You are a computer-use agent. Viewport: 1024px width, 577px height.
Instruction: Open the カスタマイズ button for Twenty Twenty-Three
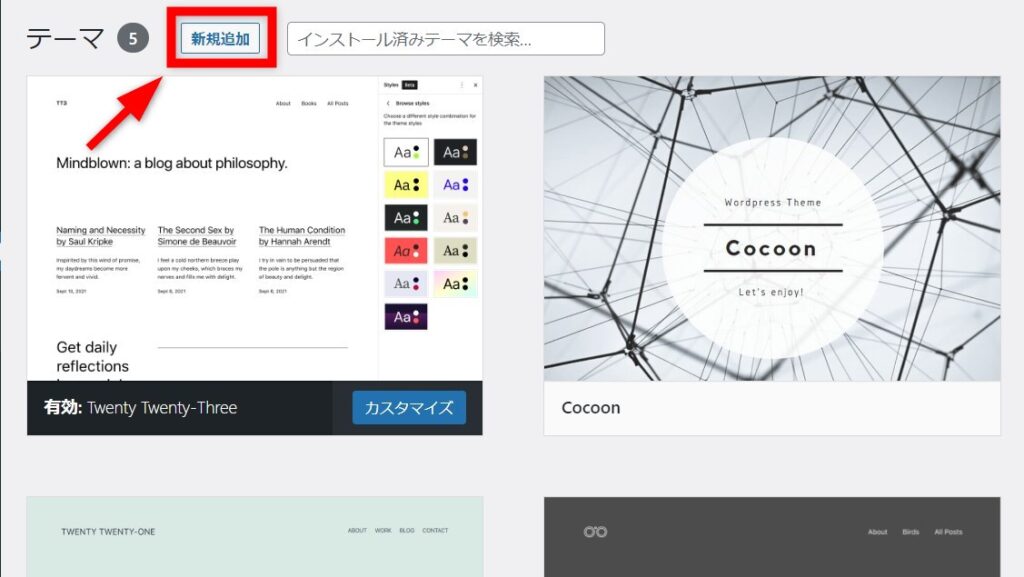pyautogui.click(x=409, y=408)
